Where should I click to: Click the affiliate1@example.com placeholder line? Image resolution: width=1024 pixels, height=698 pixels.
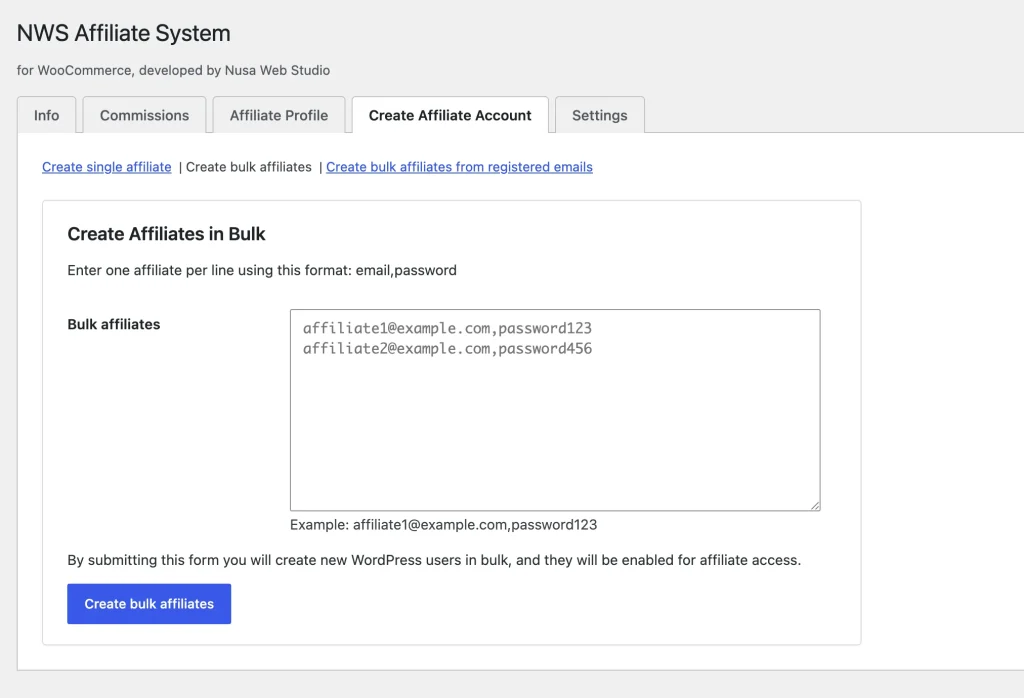(447, 328)
